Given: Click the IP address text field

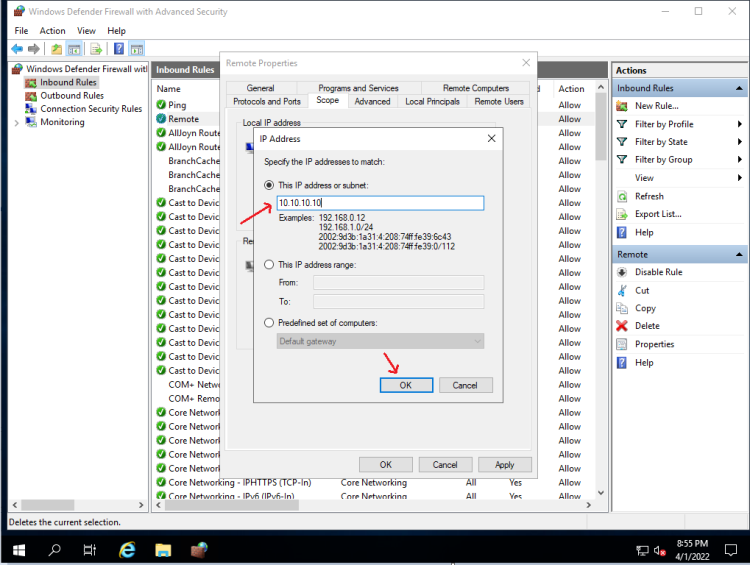Looking at the screenshot, I should [380, 203].
